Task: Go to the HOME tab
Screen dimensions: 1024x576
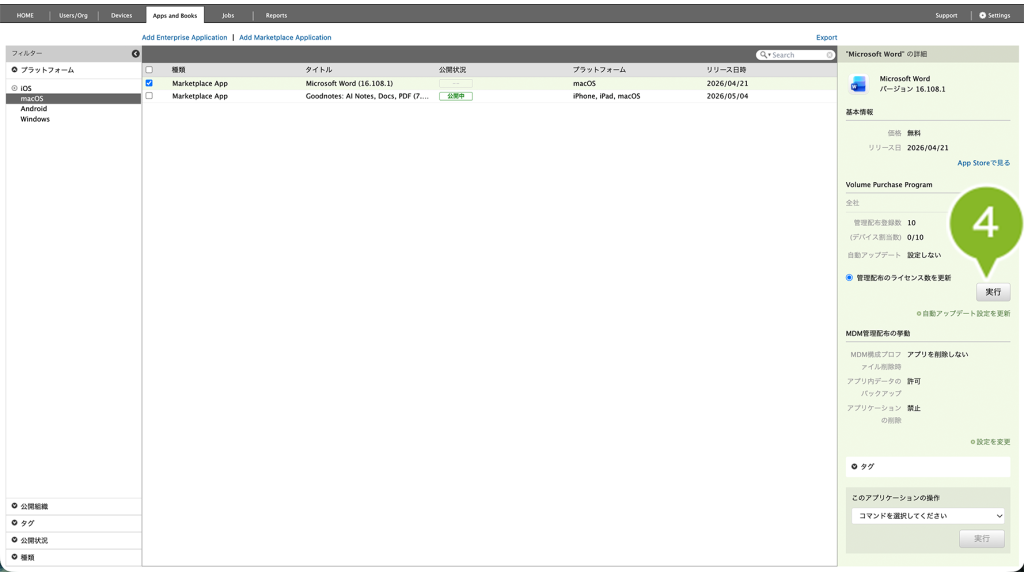Action: pos(25,15)
